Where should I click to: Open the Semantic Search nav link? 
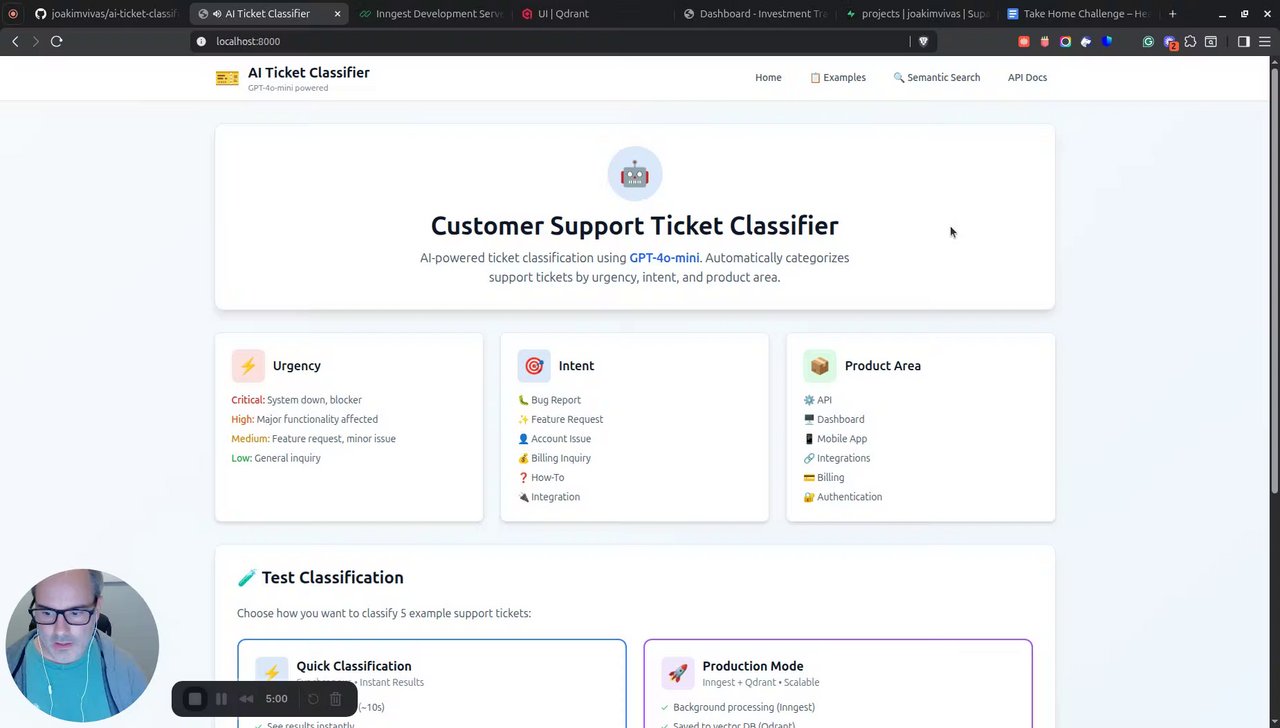point(936,77)
